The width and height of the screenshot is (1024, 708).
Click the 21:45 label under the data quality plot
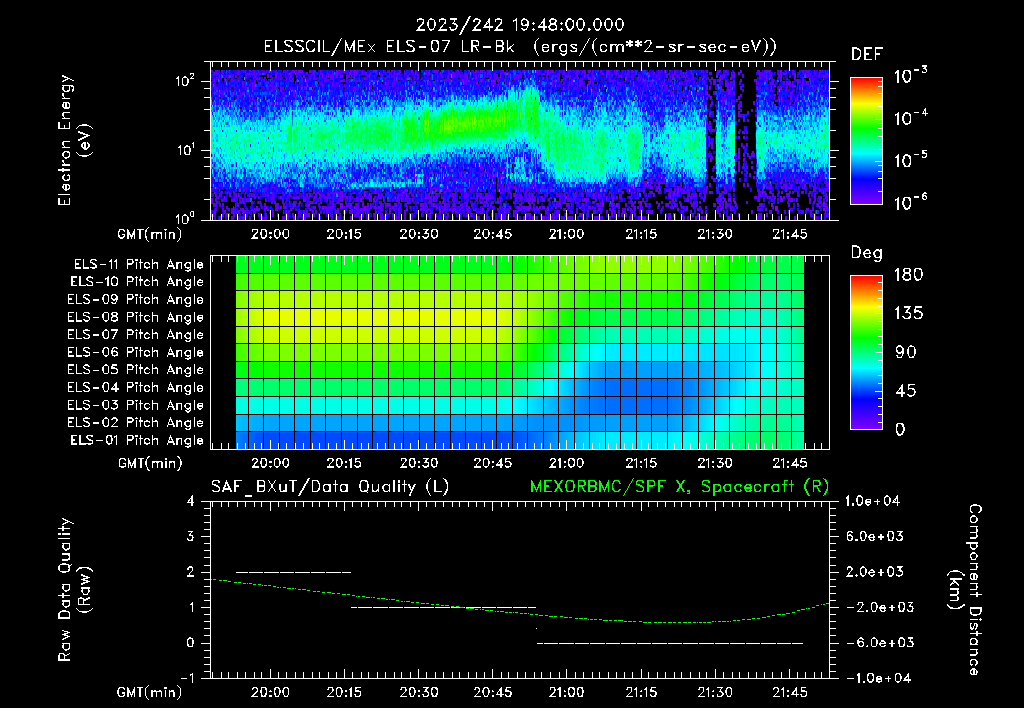(790, 692)
